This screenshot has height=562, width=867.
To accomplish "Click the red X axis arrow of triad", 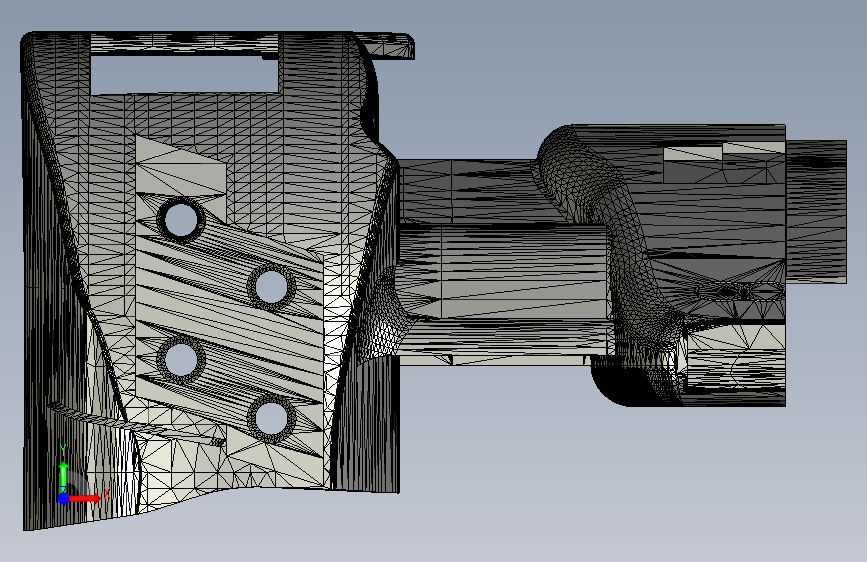I will tap(86, 498).
